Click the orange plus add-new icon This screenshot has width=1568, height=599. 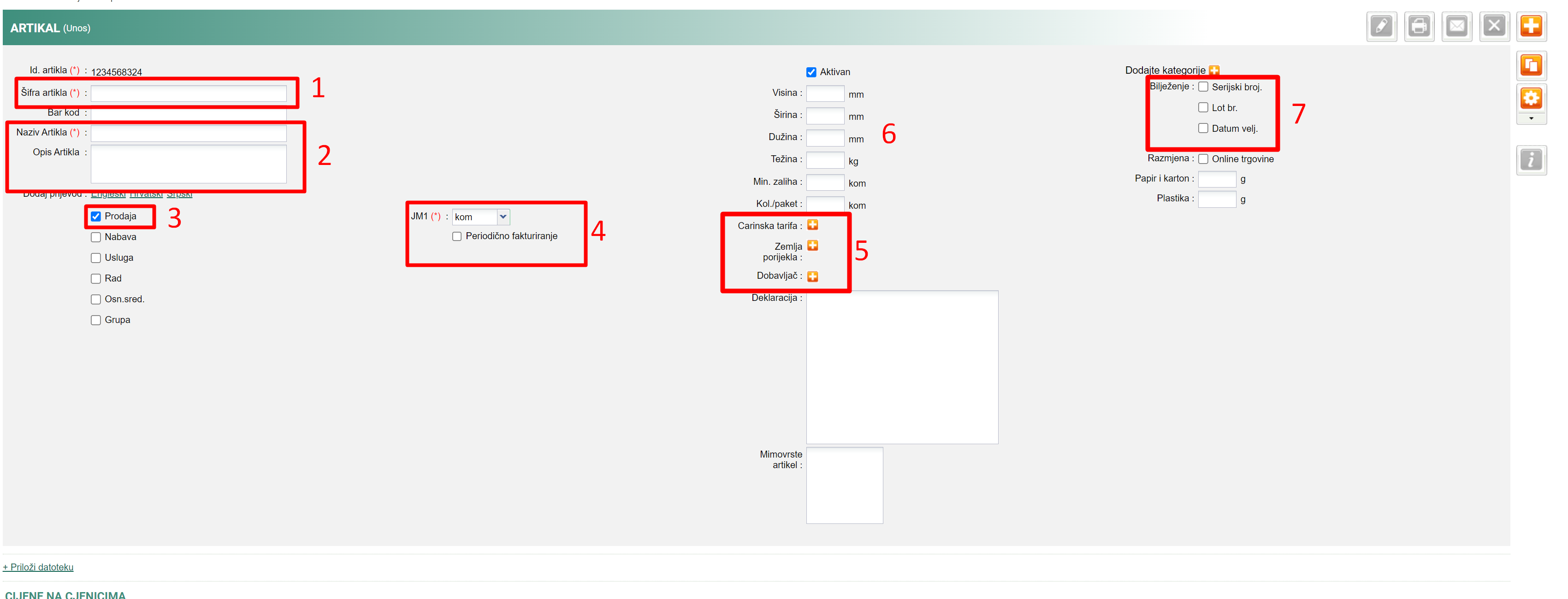[x=1531, y=27]
